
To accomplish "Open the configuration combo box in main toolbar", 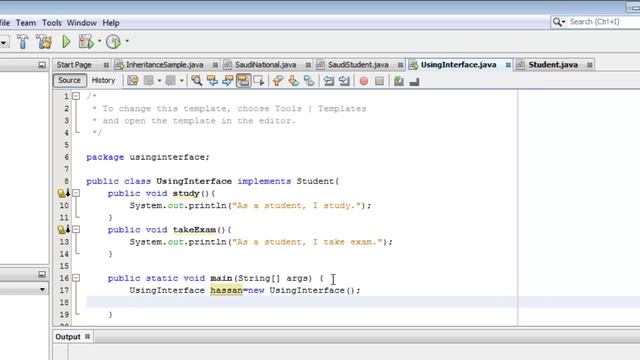I will click(x=4, y=42).
